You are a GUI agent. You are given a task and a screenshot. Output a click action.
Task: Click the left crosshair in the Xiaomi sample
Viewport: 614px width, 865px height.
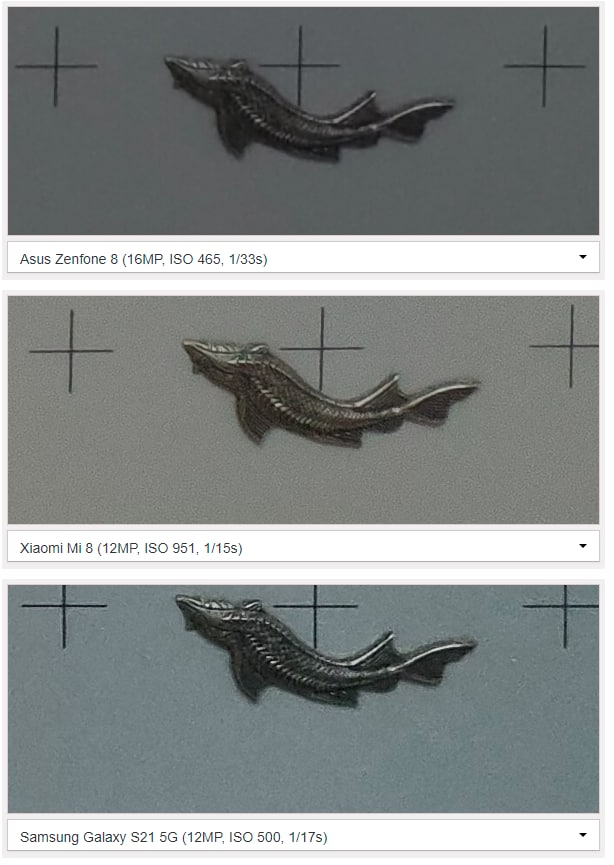point(71,351)
